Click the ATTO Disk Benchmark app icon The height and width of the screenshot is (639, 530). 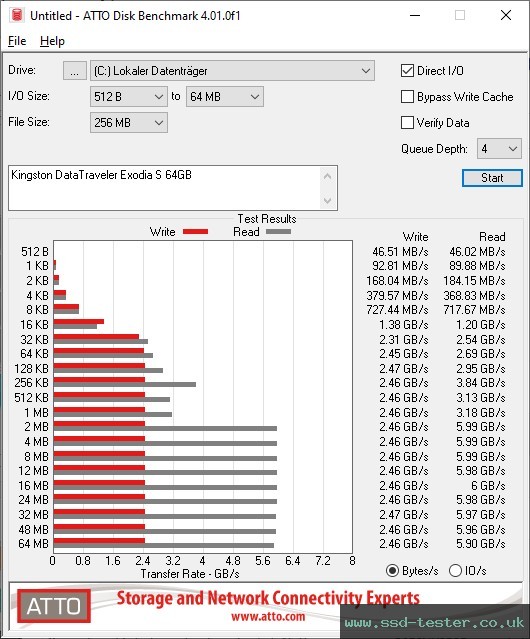pyautogui.click(x=17, y=15)
